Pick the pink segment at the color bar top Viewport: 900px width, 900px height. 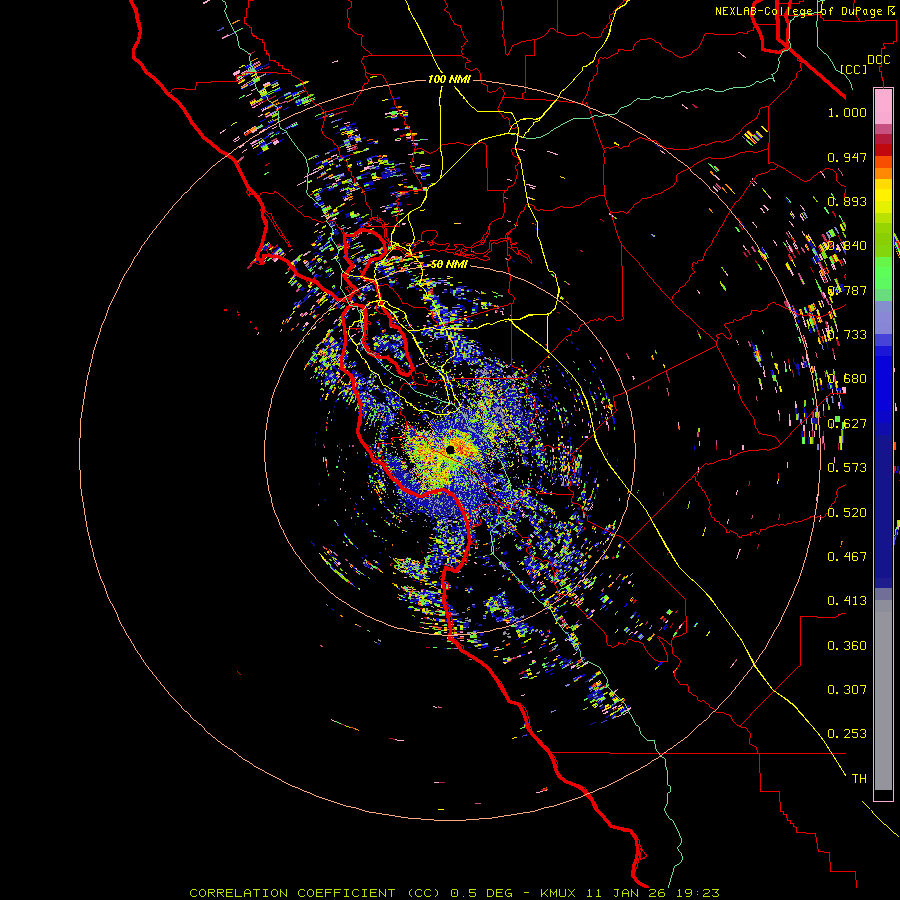click(x=883, y=106)
